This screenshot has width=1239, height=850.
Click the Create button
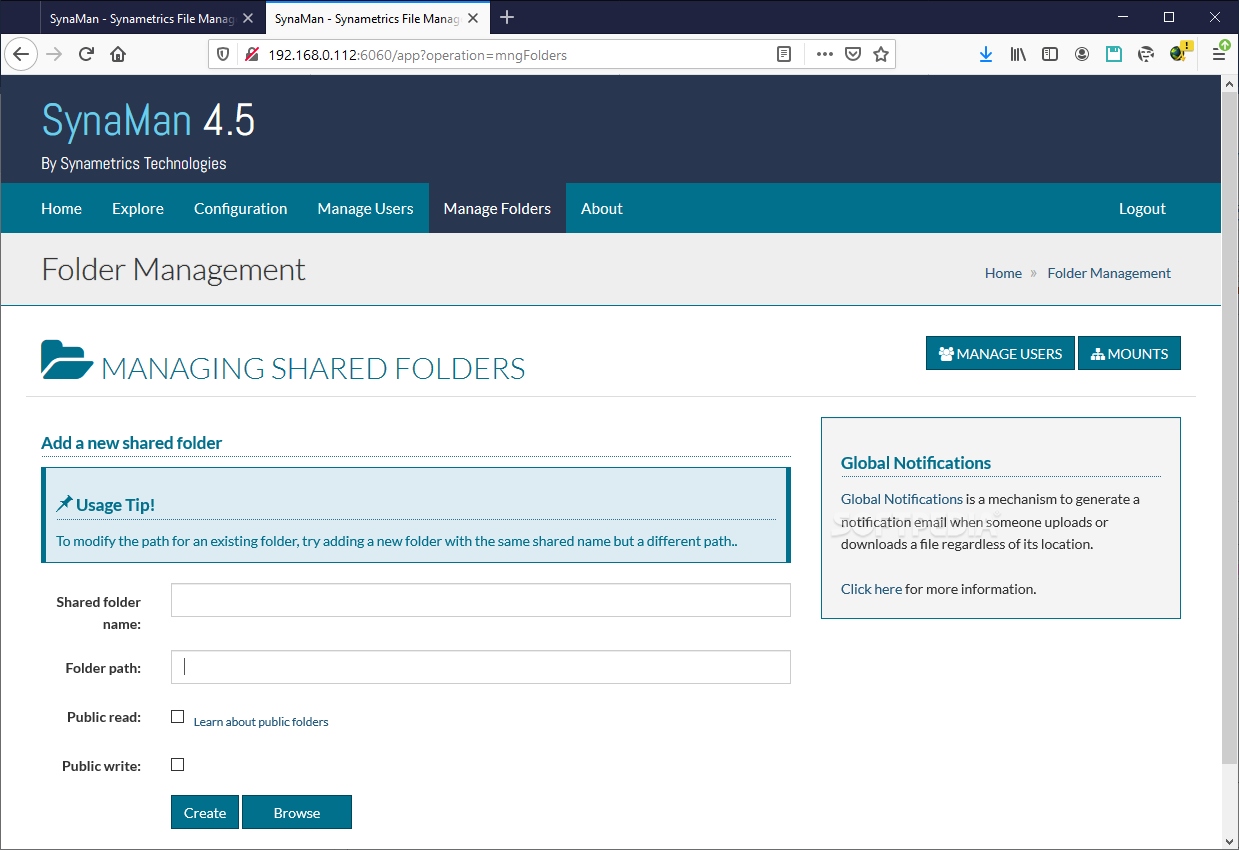tap(205, 812)
